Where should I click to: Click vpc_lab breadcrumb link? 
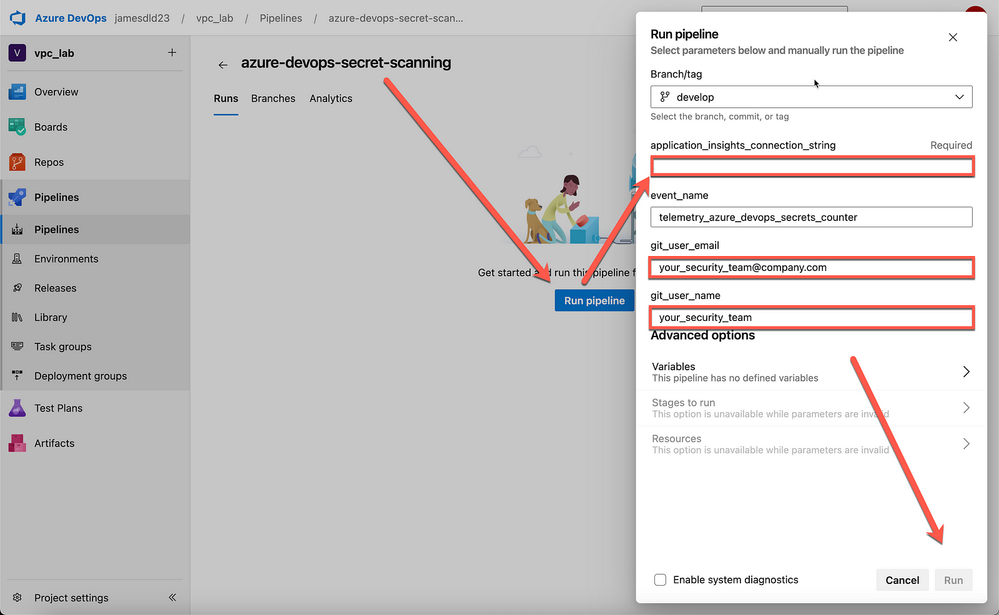tap(214, 18)
